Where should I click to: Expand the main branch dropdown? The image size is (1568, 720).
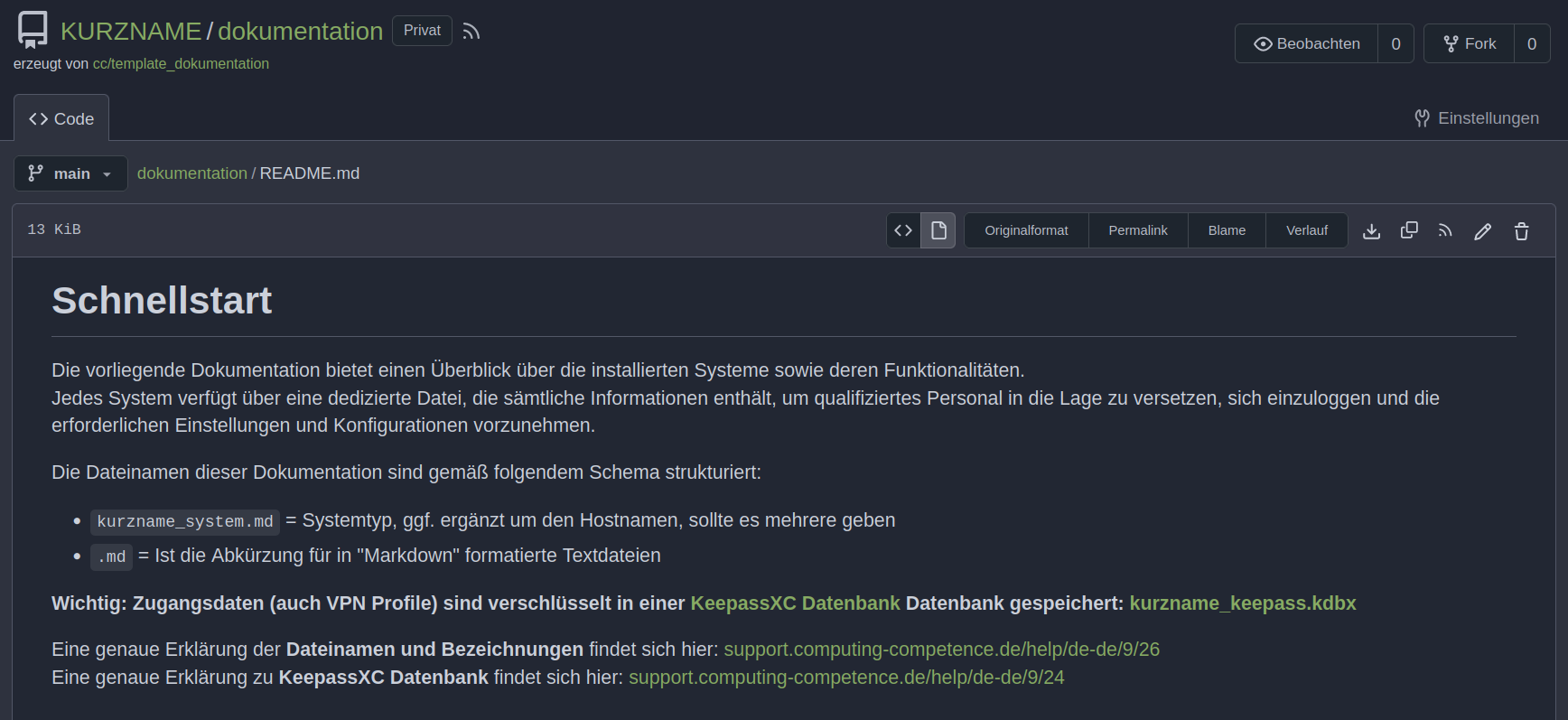pos(70,173)
